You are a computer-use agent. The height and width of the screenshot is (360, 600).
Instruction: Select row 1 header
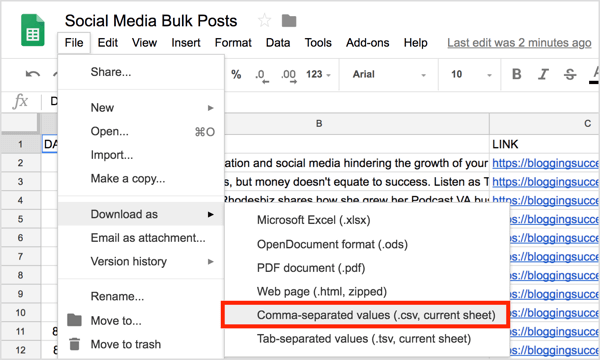[x=20, y=144]
